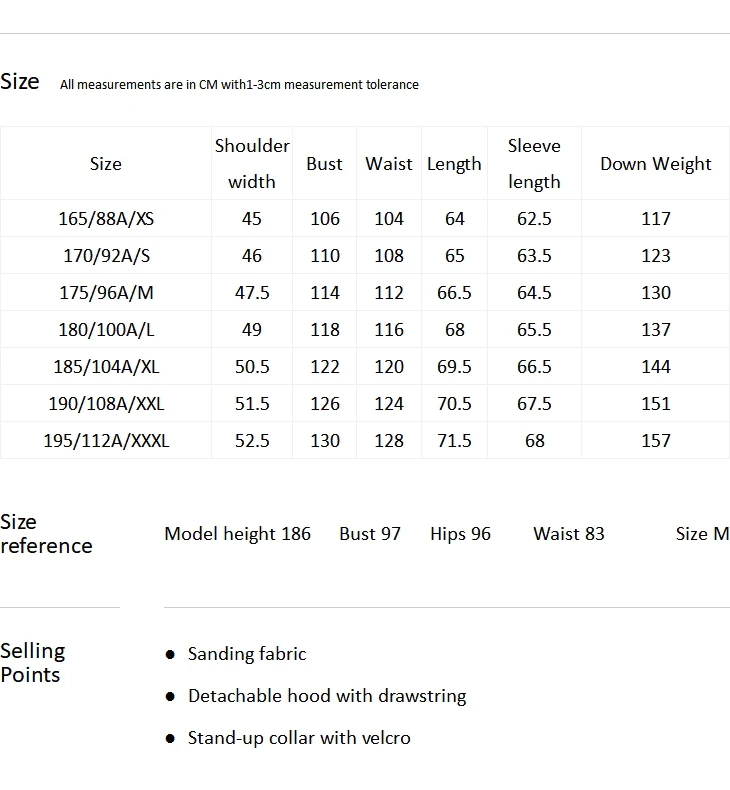Click the Sanding fabric bullet point
Viewport: 730px width, 790px height.
pyautogui.click(x=246, y=654)
